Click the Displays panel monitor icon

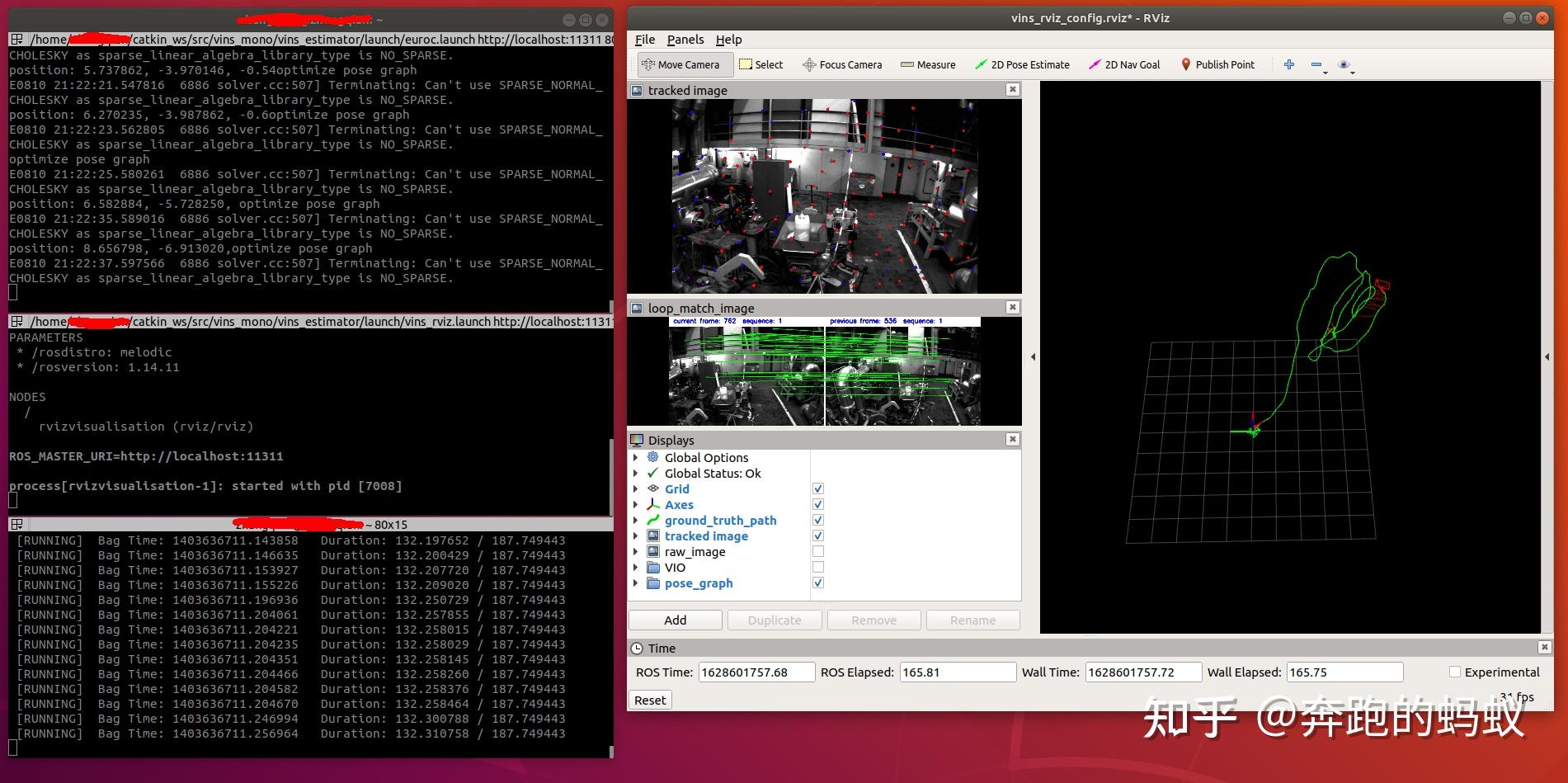click(637, 440)
